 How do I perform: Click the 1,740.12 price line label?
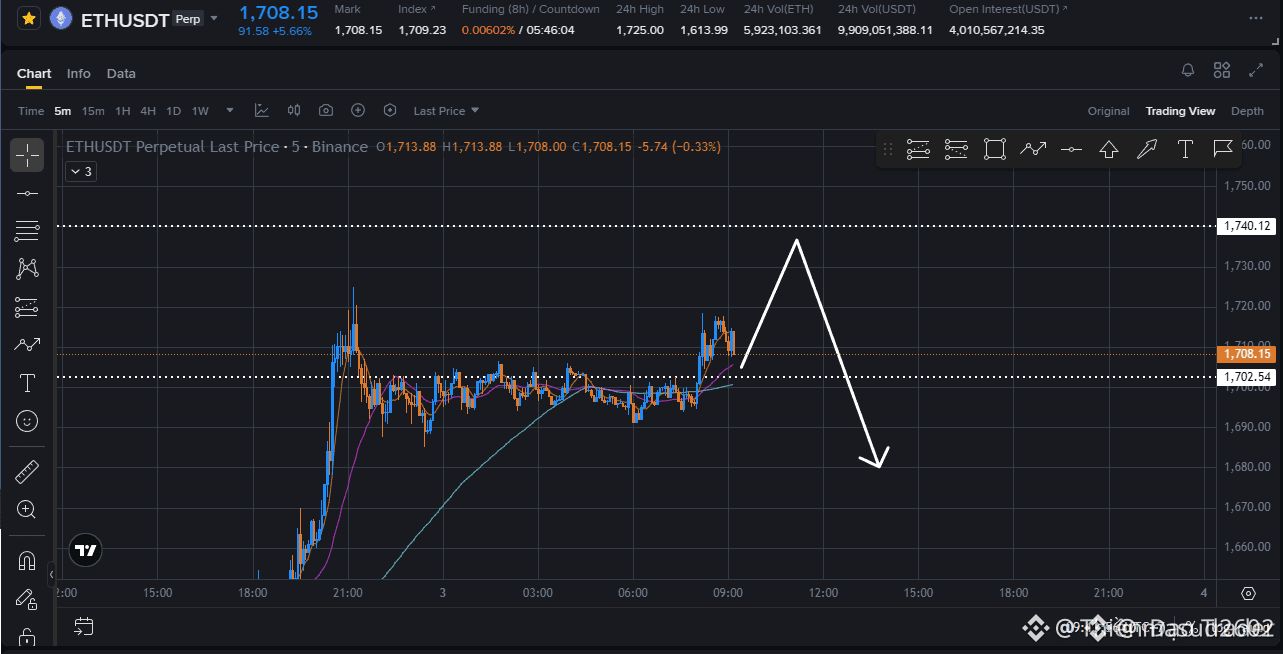pos(1246,226)
